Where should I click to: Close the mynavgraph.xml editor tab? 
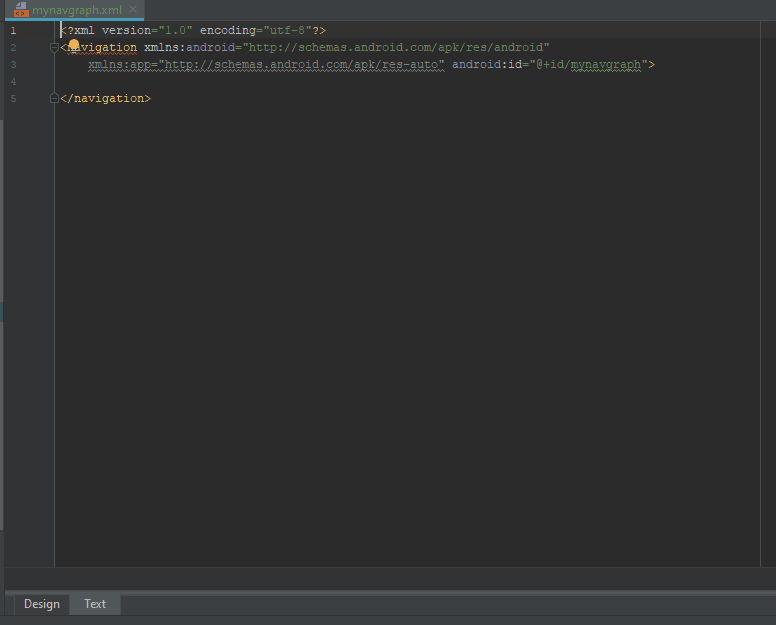pyautogui.click(x=133, y=9)
